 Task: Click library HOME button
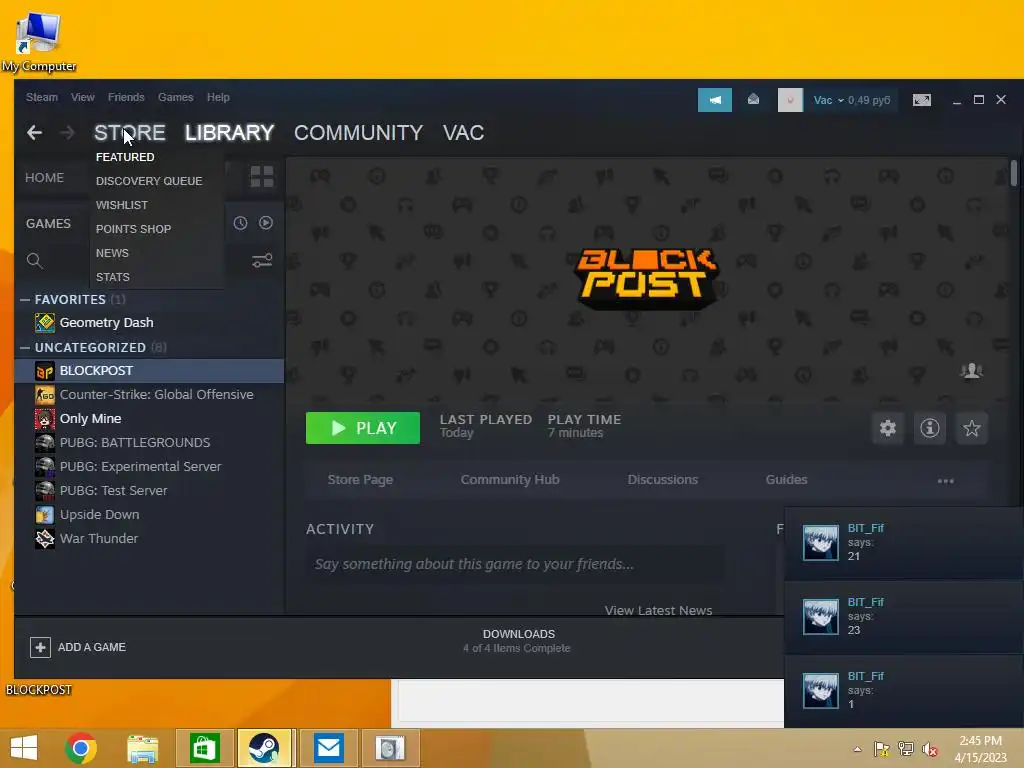(x=44, y=178)
